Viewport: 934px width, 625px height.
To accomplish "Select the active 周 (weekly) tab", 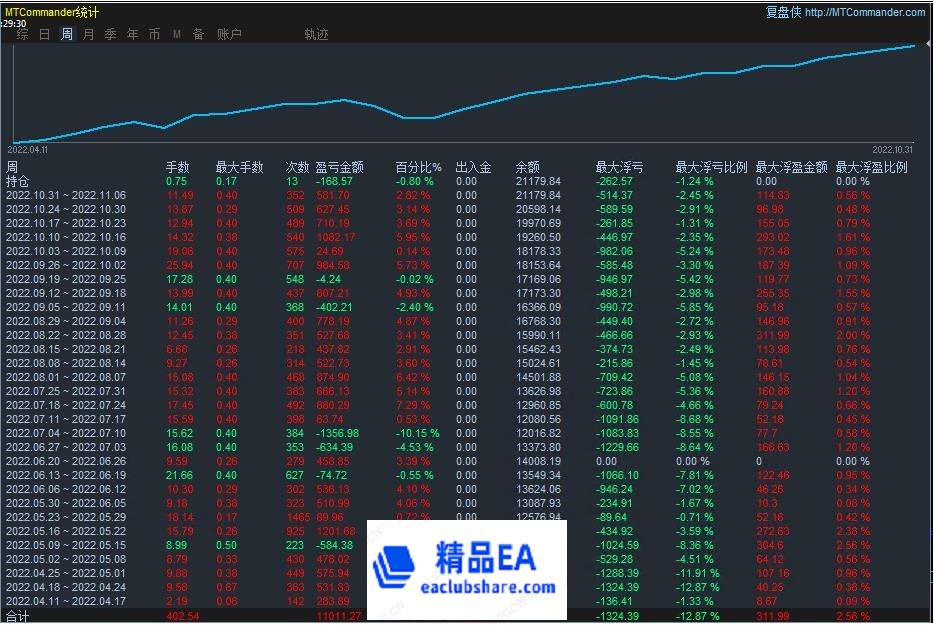I will point(66,34).
